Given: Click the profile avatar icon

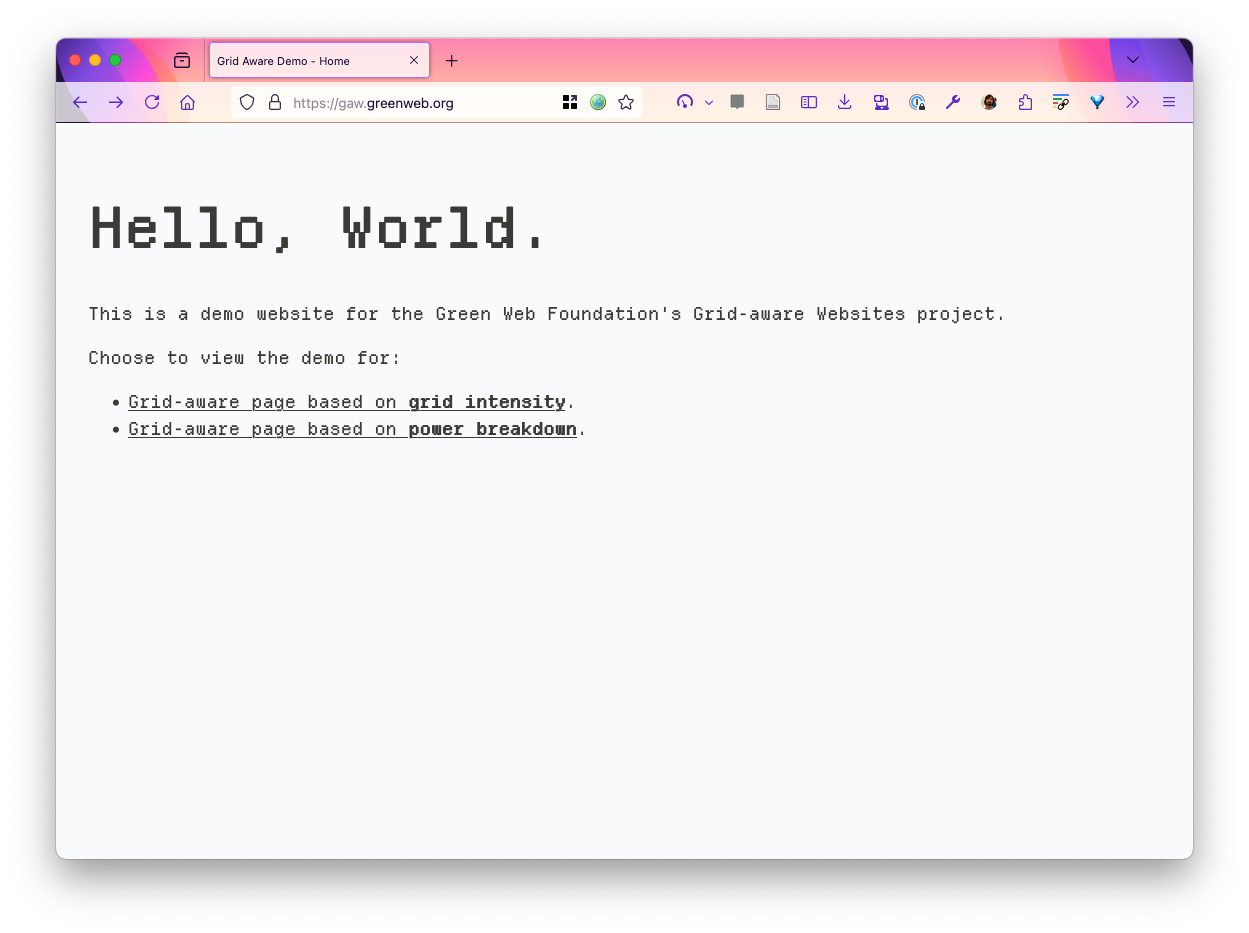Looking at the screenshot, I should coord(989,102).
